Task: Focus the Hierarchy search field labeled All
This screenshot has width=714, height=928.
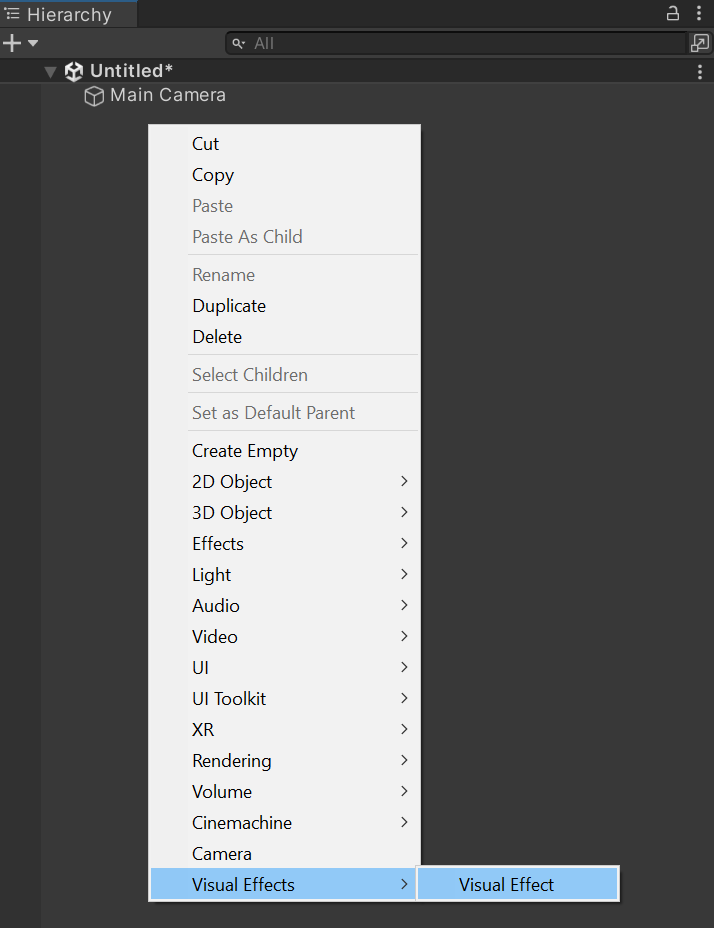Action: (456, 43)
